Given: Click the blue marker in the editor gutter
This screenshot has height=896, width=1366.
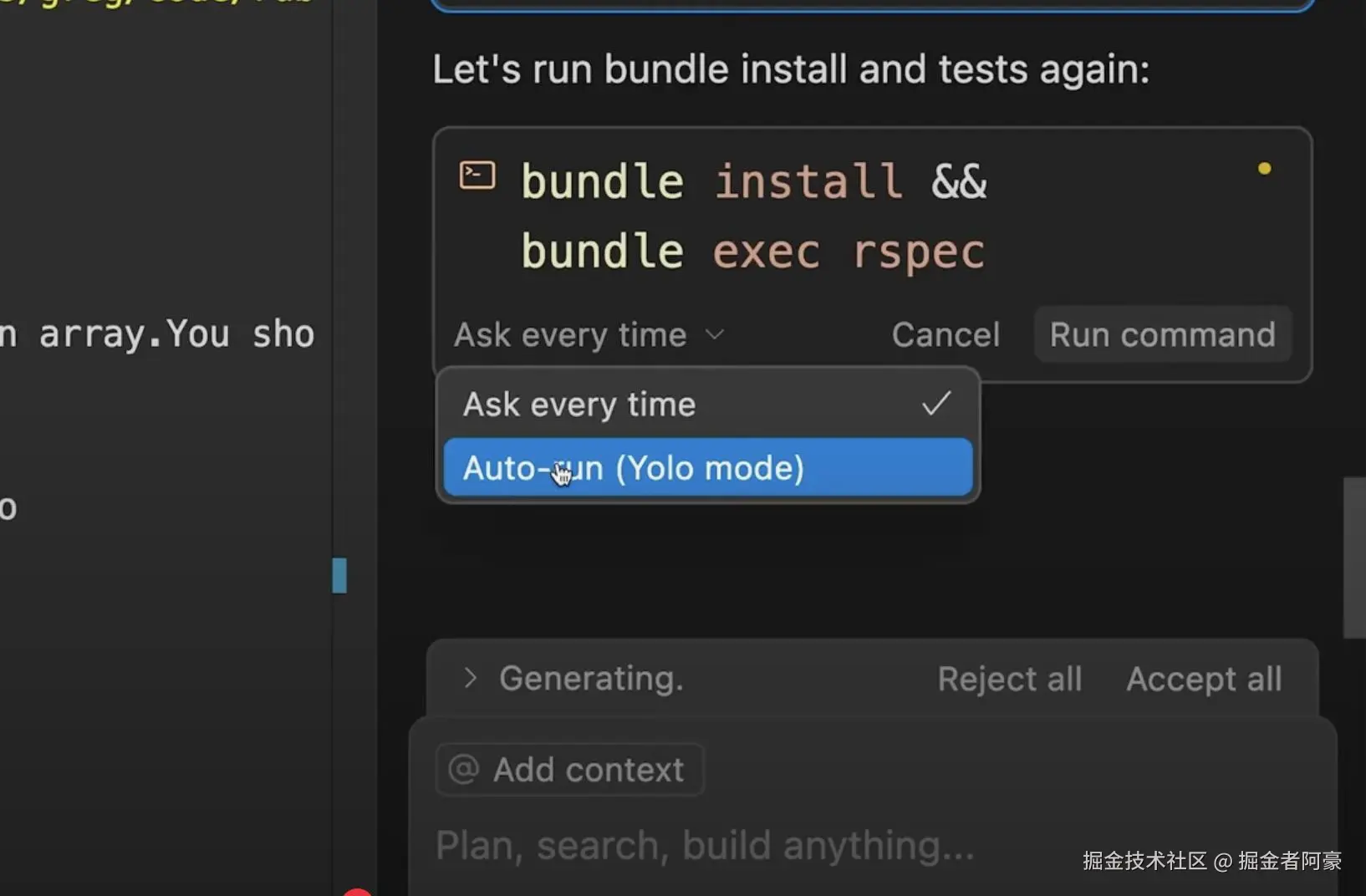Looking at the screenshot, I should (x=339, y=575).
